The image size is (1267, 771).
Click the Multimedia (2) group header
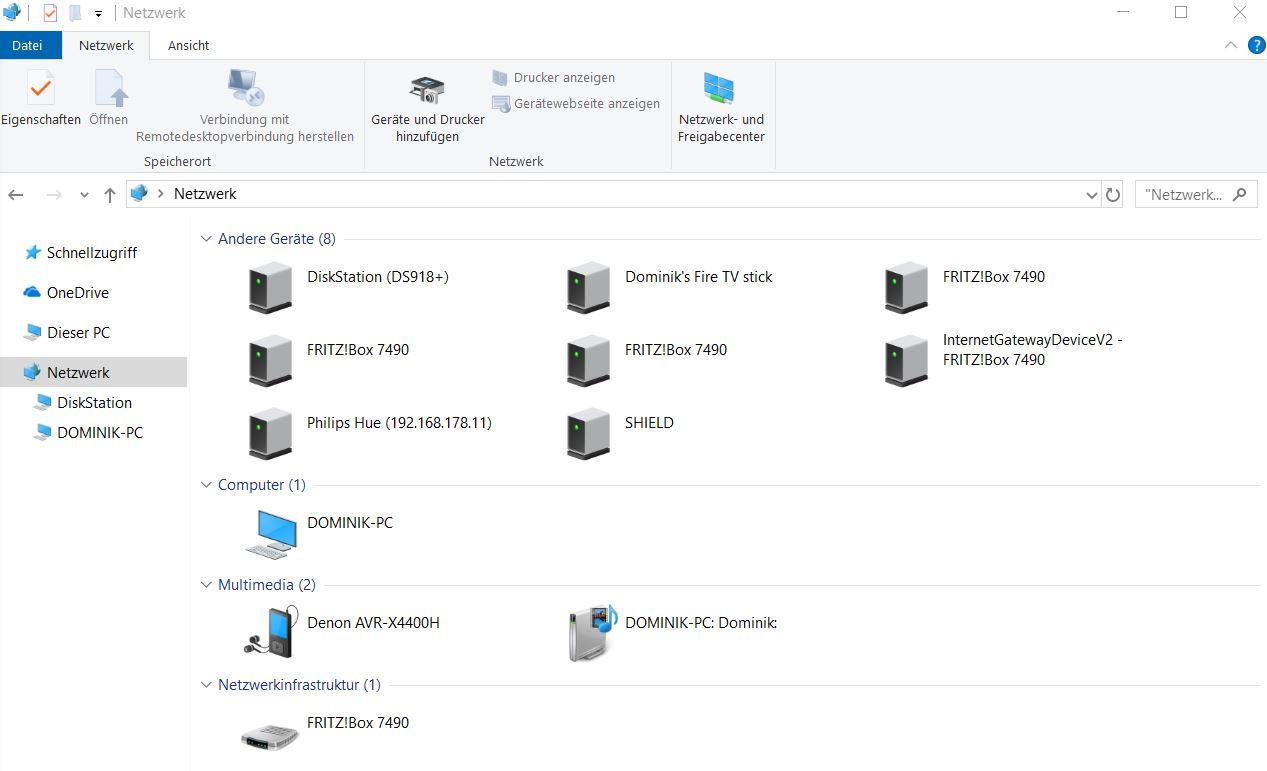click(x=267, y=585)
